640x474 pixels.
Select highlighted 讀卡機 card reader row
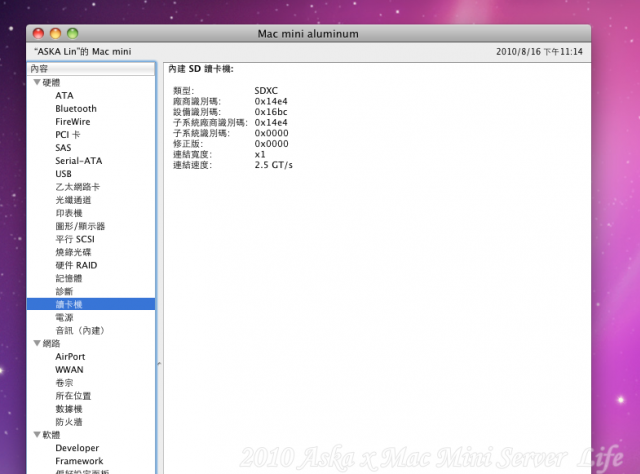91,304
